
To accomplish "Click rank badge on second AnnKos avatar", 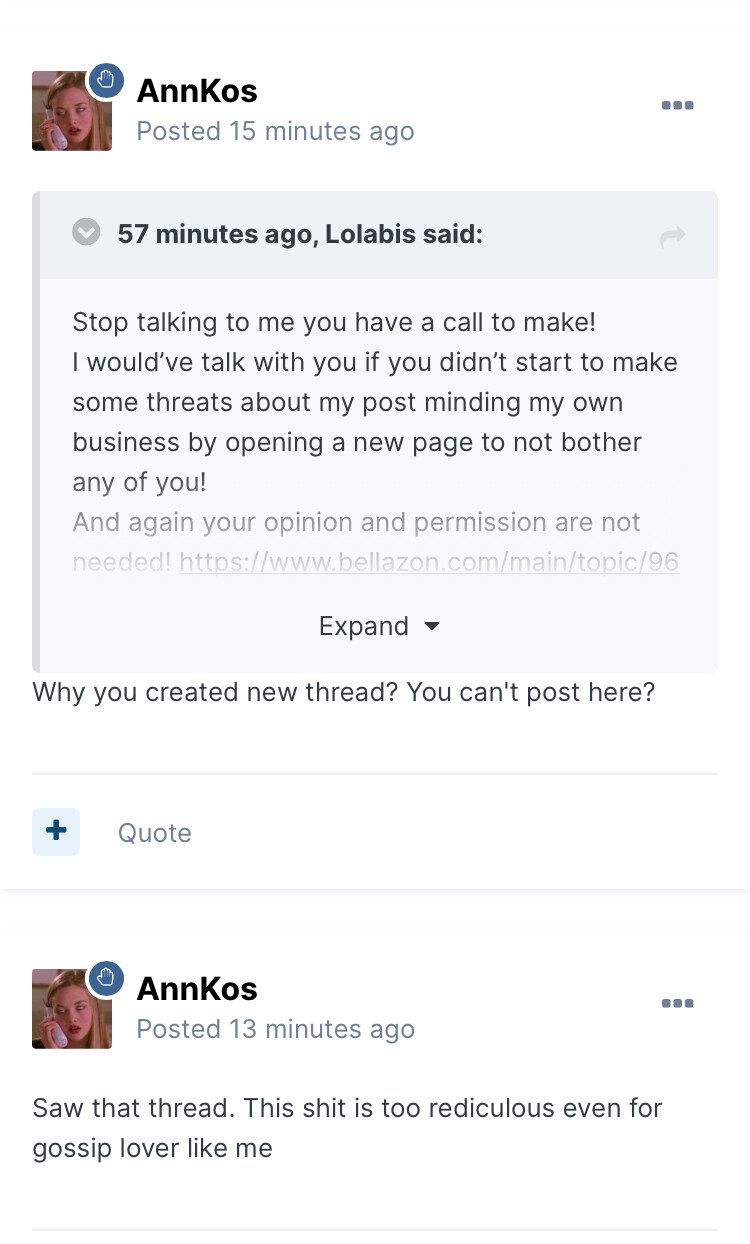I will click(107, 978).
